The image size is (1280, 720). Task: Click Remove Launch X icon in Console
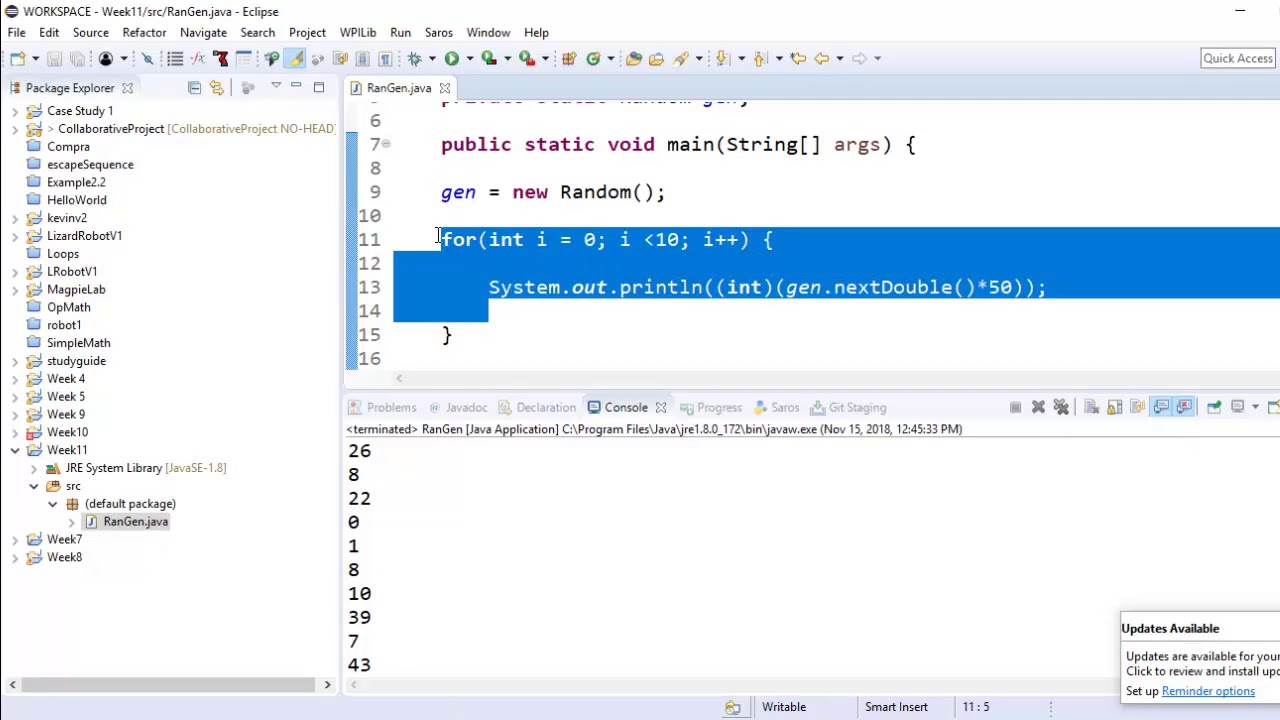[x=1038, y=407]
